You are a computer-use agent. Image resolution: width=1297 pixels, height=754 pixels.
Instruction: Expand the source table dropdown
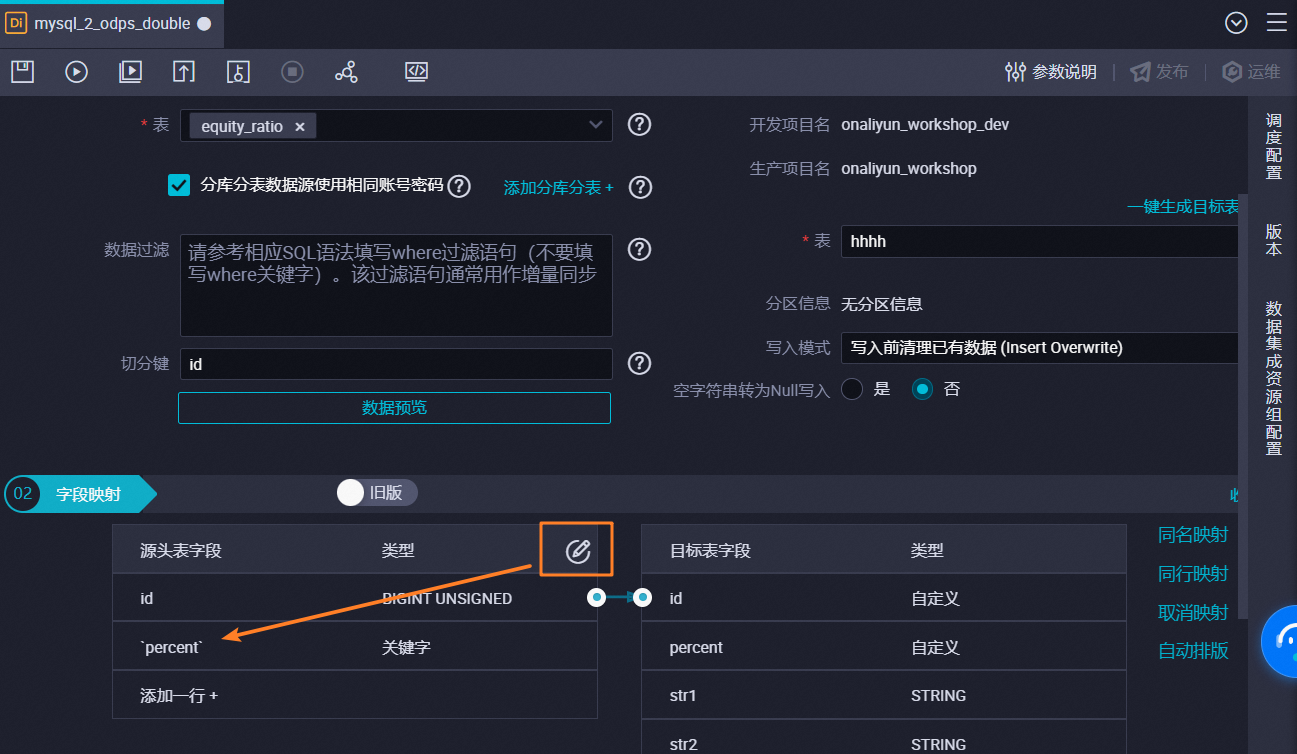coord(596,125)
